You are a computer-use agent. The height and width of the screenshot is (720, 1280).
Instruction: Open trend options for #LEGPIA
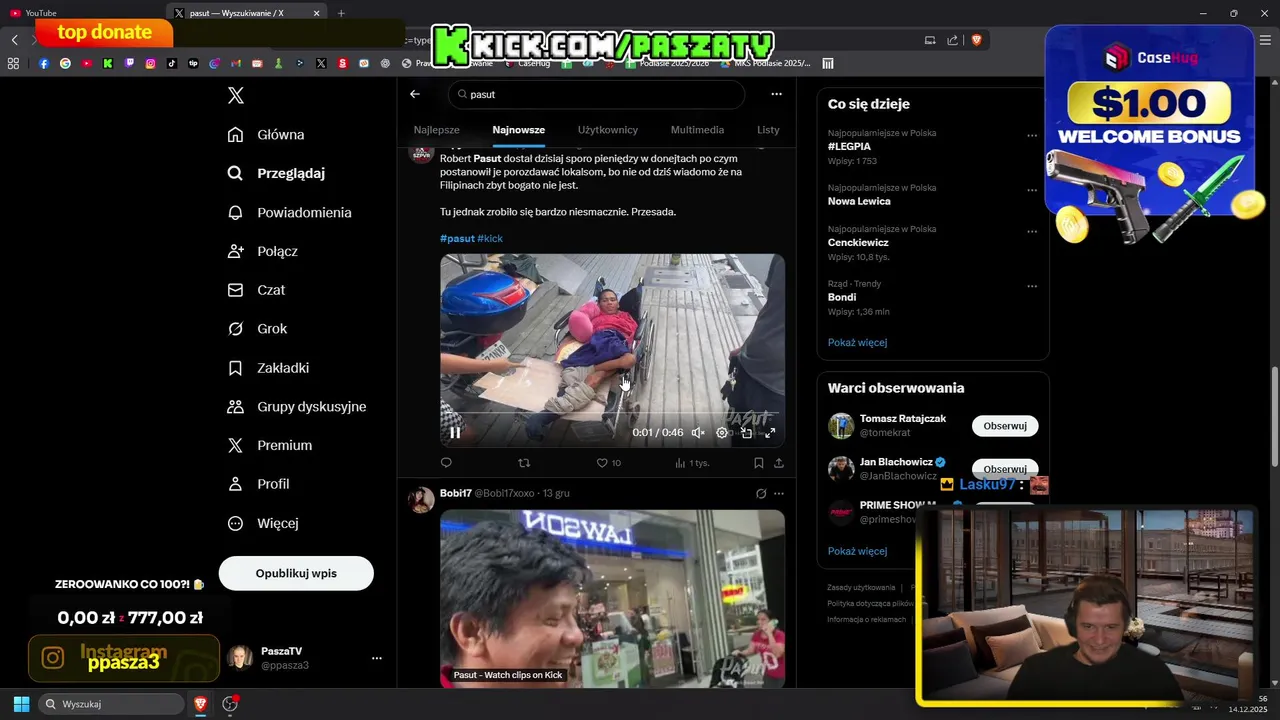tap(1032, 135)
